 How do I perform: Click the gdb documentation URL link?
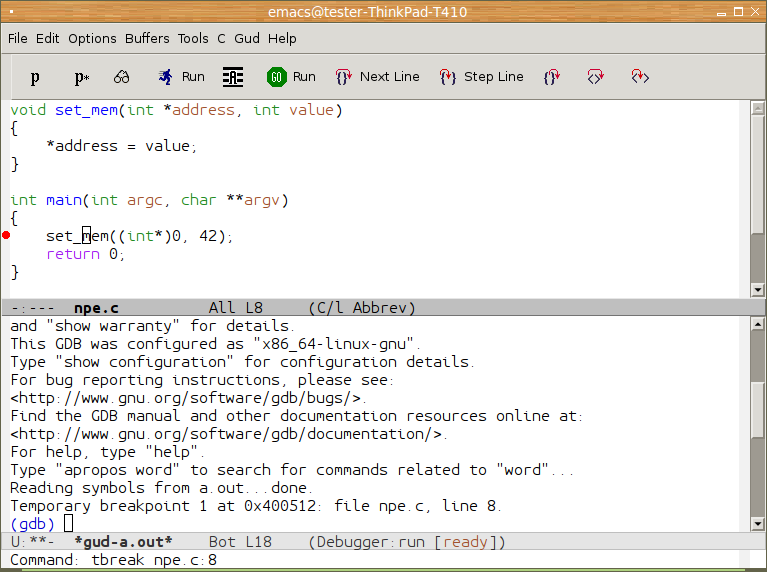point(226,434)
